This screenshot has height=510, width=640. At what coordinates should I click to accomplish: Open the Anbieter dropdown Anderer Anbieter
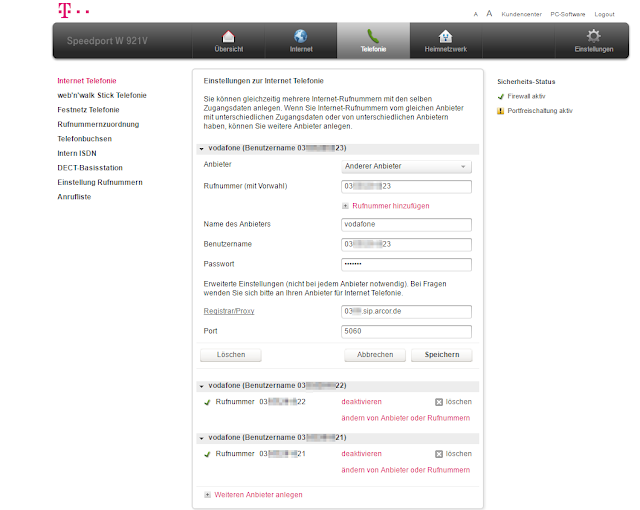tap(406, 166)
